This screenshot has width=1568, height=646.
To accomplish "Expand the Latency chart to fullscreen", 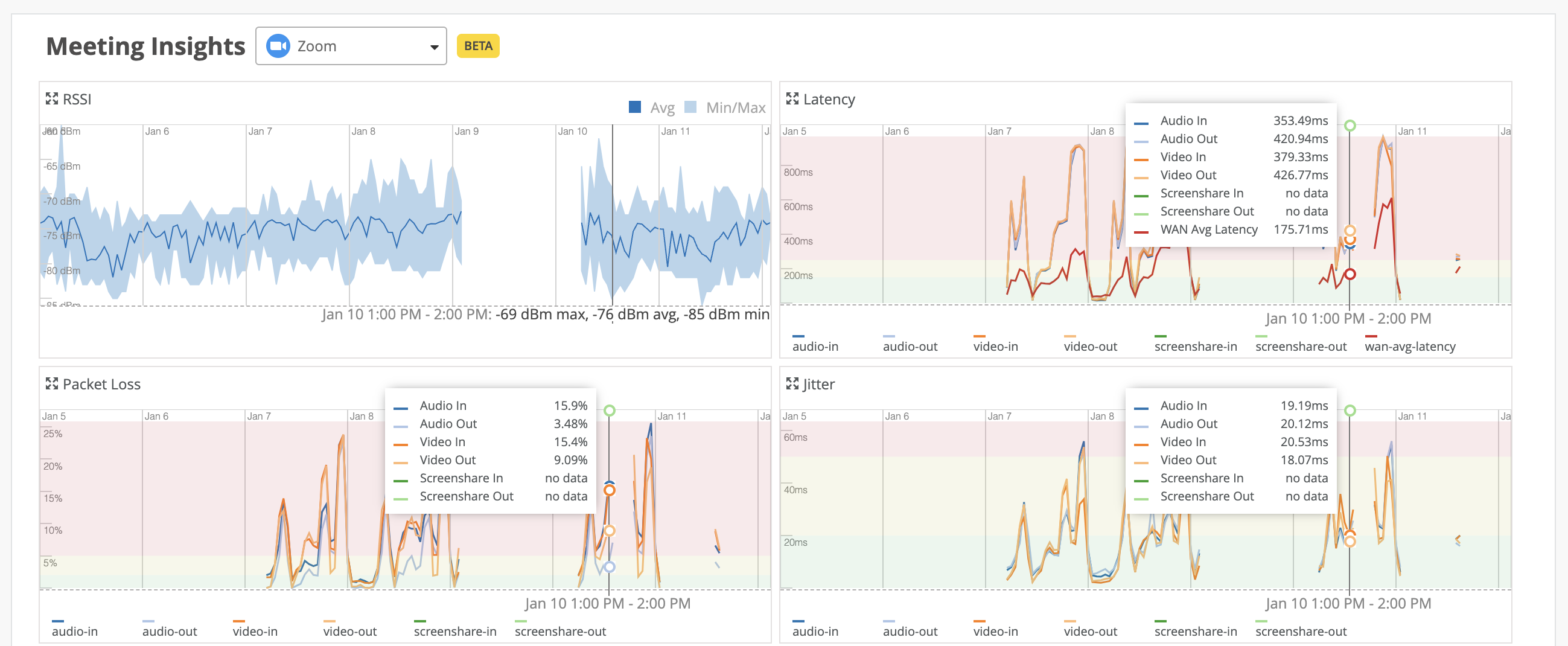I will tap(792, 98).
